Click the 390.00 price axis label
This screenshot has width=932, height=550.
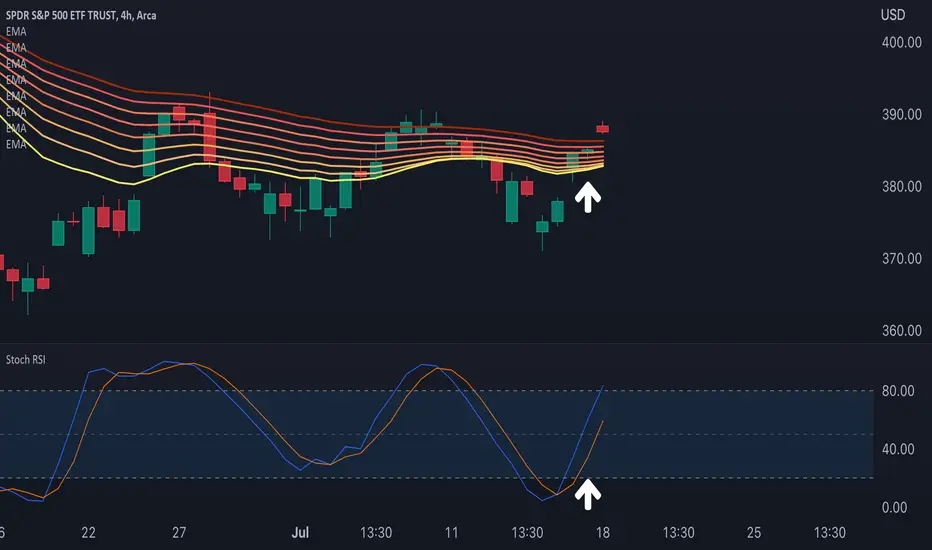click(902, 114)
